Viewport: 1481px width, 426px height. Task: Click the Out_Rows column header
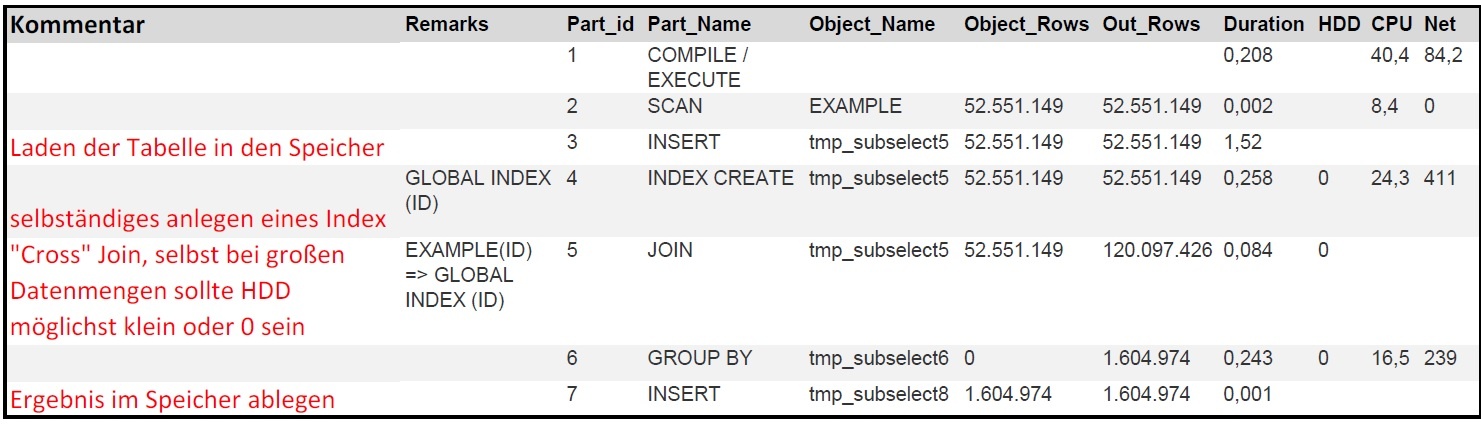(1149, 24)
